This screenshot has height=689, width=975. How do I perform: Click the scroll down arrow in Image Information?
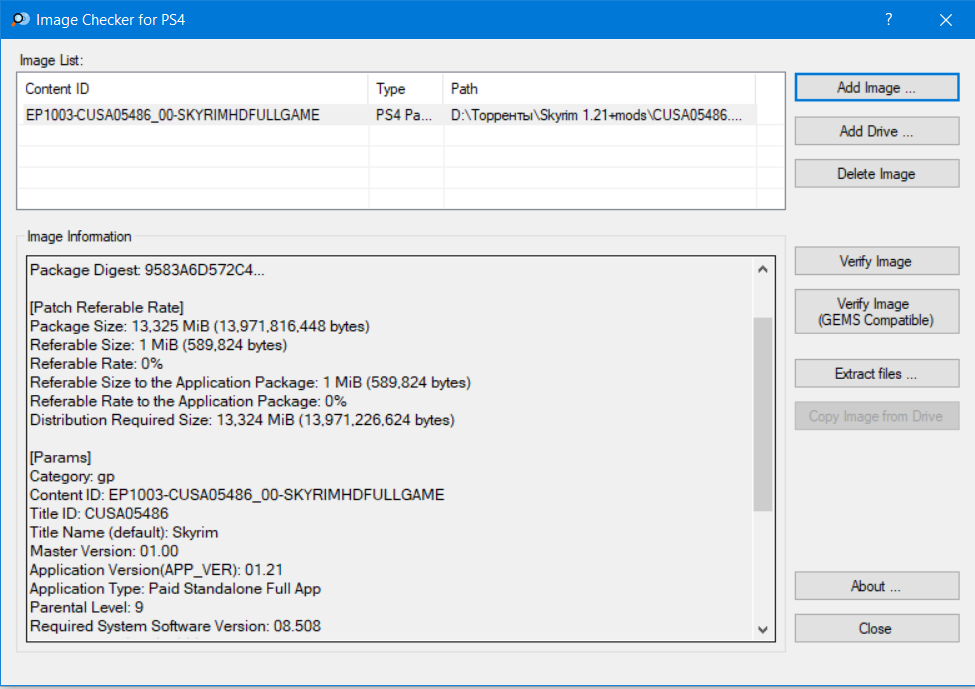(763, 629)
